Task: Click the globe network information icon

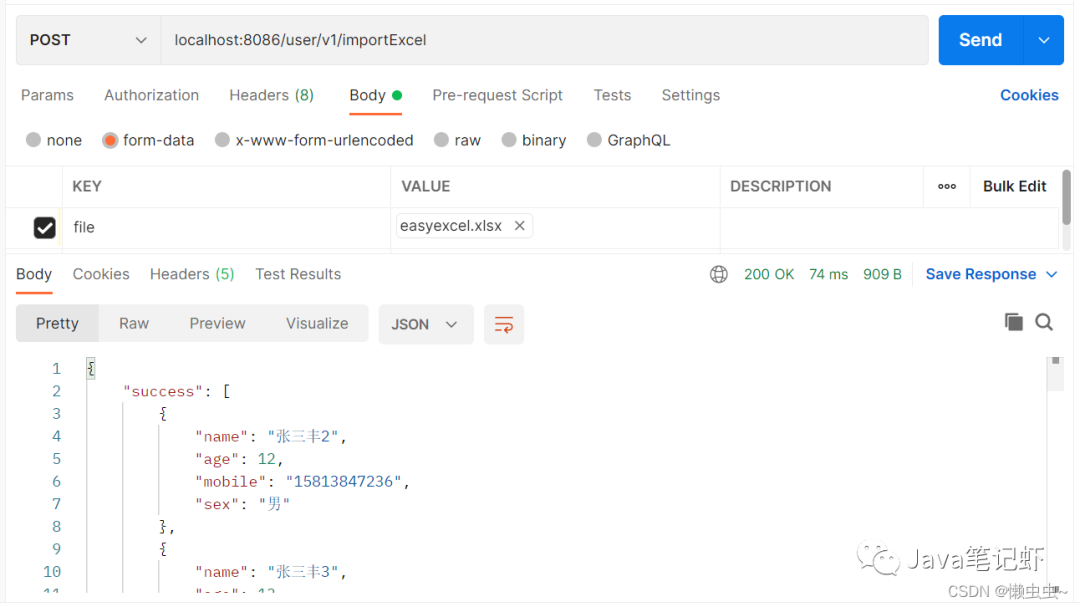Action: click(718, 275)
